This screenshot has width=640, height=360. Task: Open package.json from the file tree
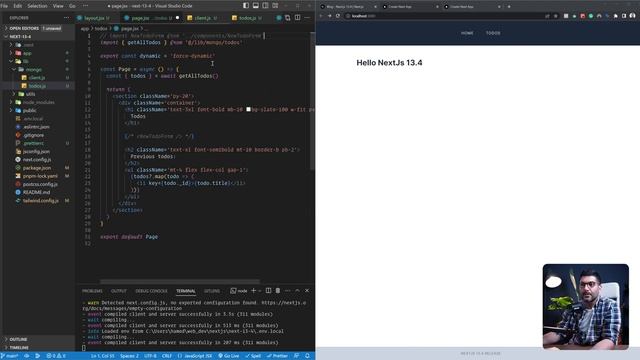click(38, 168)
